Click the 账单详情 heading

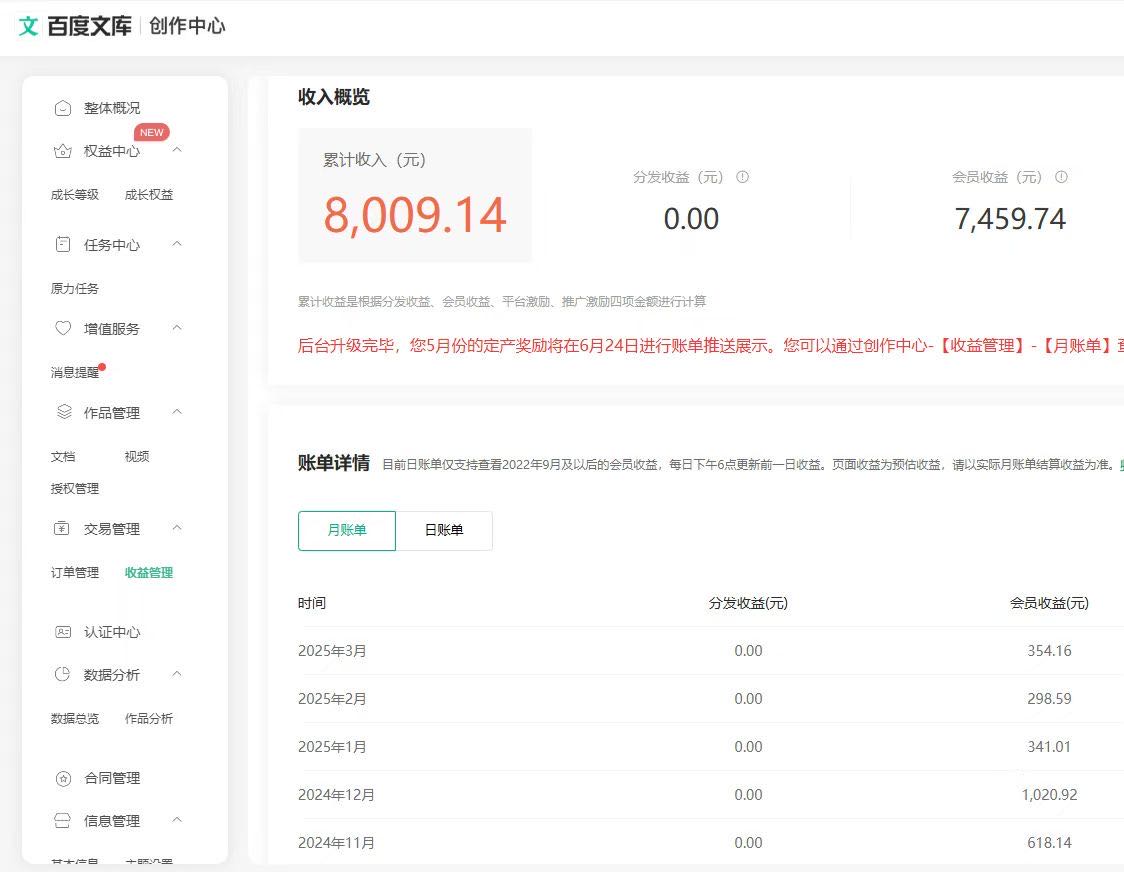point(334,463)
